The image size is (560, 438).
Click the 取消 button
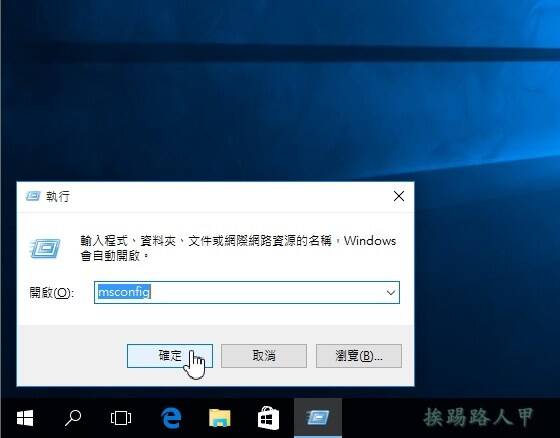(264, 356)
